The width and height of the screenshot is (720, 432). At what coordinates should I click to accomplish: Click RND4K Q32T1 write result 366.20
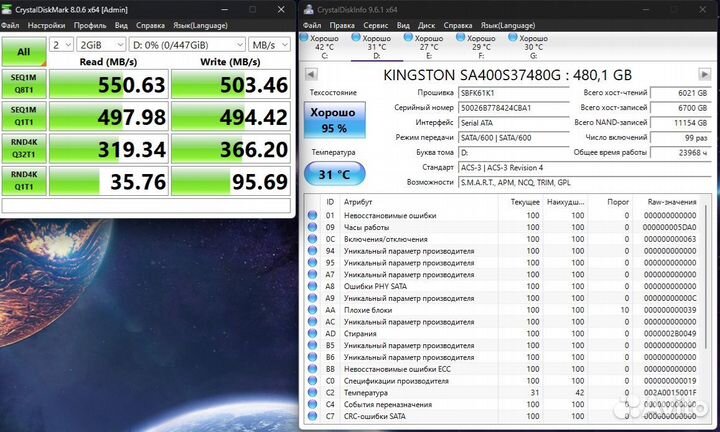coord(231,149)
